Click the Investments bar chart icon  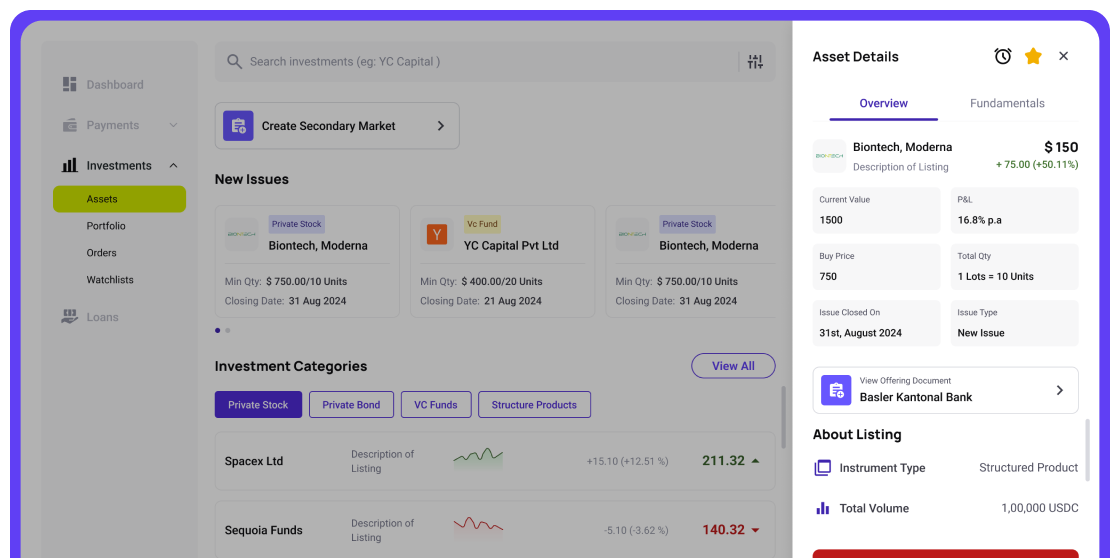[x=69, y=165]
